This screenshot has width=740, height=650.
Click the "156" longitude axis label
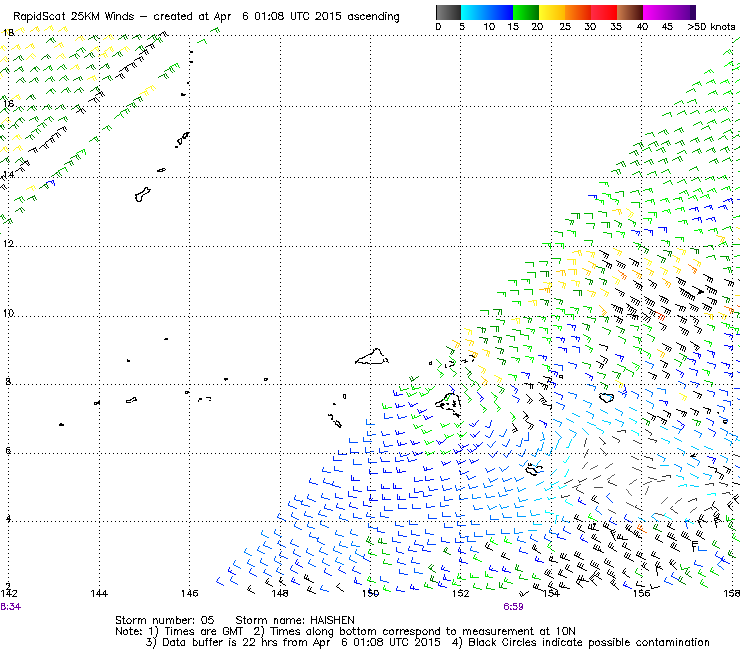pyautogui.click(x=641, y=593)
